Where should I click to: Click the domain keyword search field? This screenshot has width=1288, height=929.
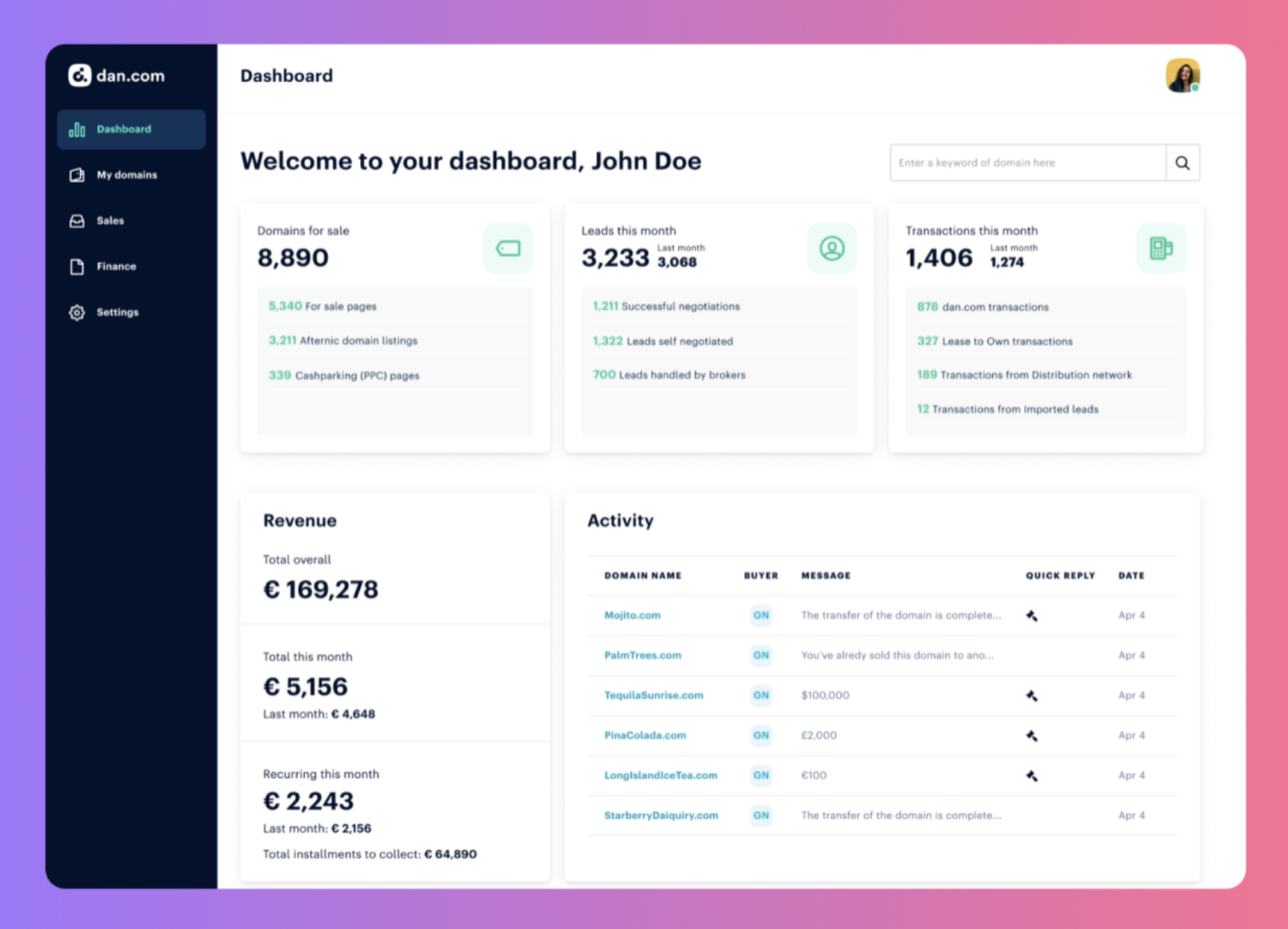click(1027, 163)
